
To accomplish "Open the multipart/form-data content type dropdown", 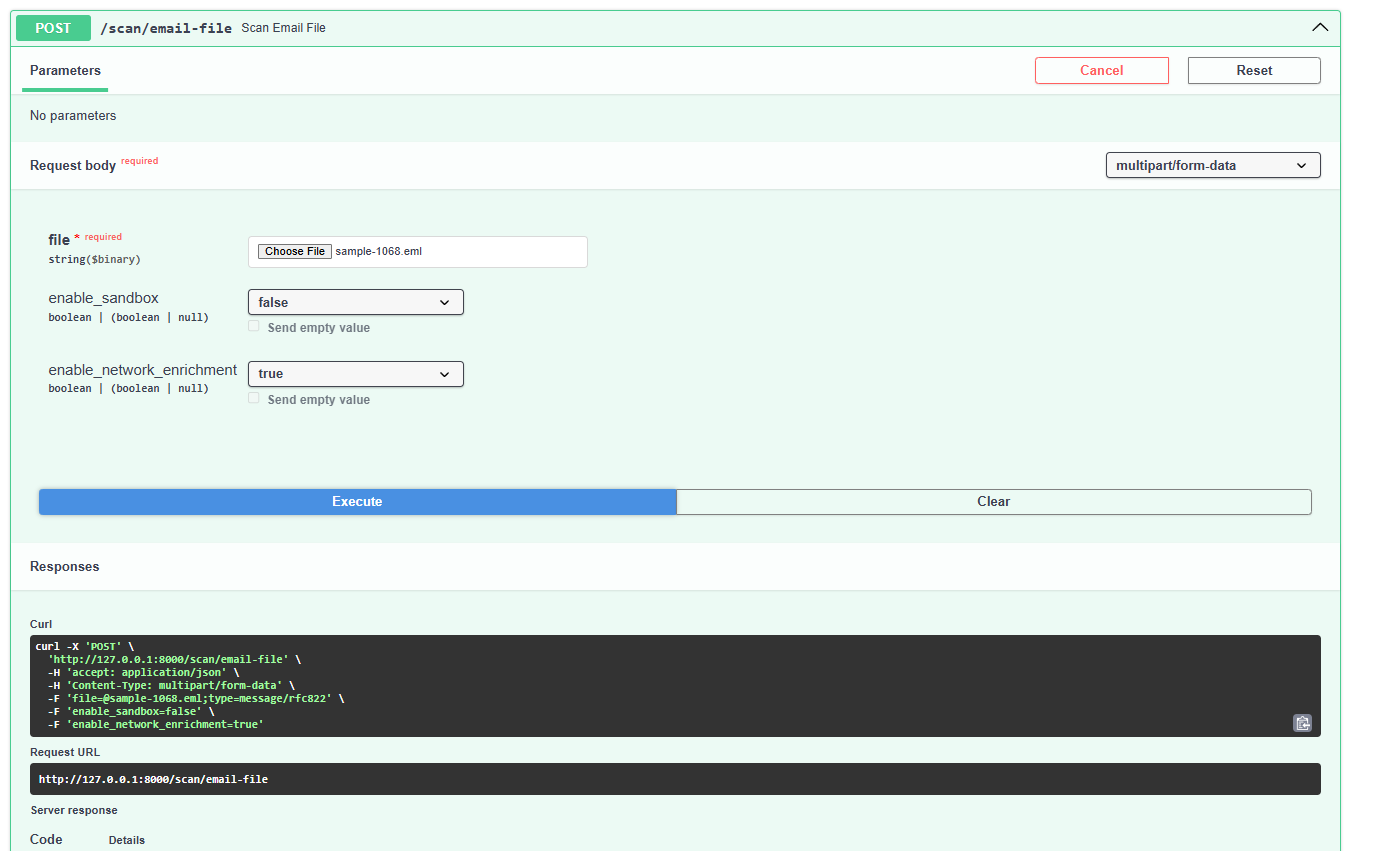I will coord(1213,165).
